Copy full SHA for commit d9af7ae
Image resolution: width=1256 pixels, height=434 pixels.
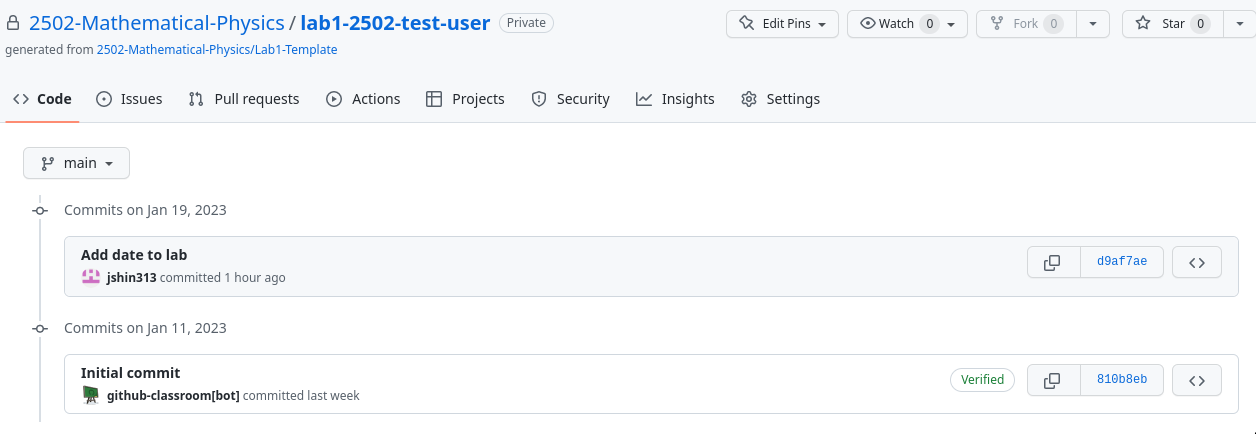[x=1053, y=263]
